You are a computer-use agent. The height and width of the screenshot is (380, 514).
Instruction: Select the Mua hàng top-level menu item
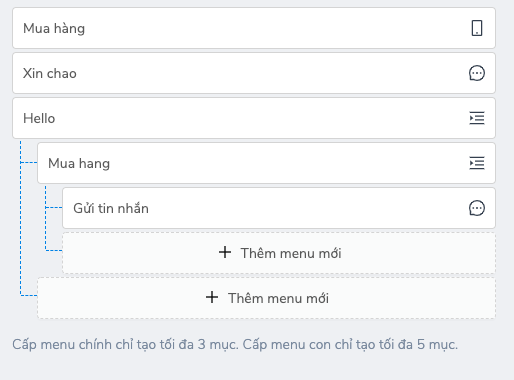click(254, 28)
